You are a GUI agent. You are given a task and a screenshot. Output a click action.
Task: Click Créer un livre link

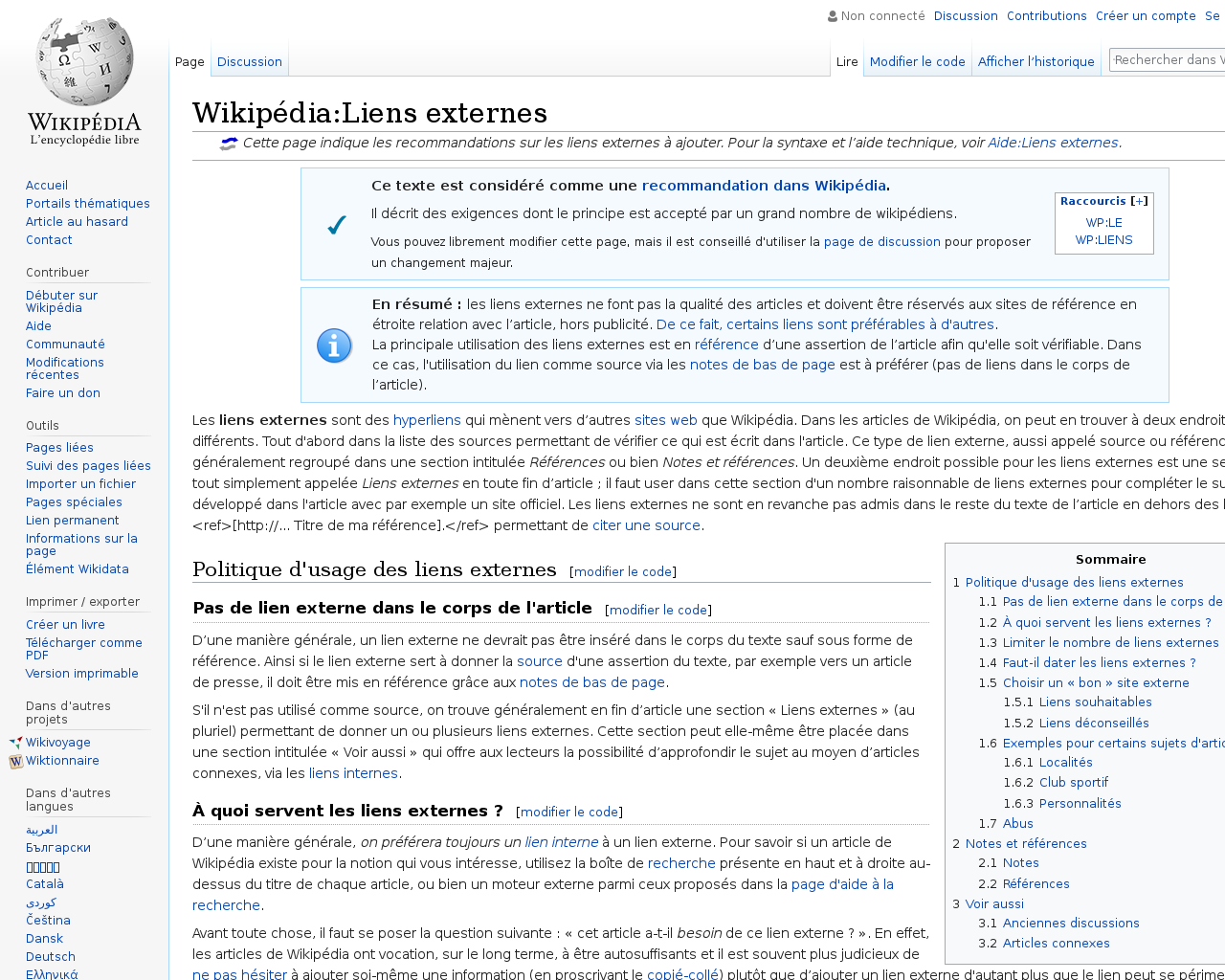click(65, 625)
